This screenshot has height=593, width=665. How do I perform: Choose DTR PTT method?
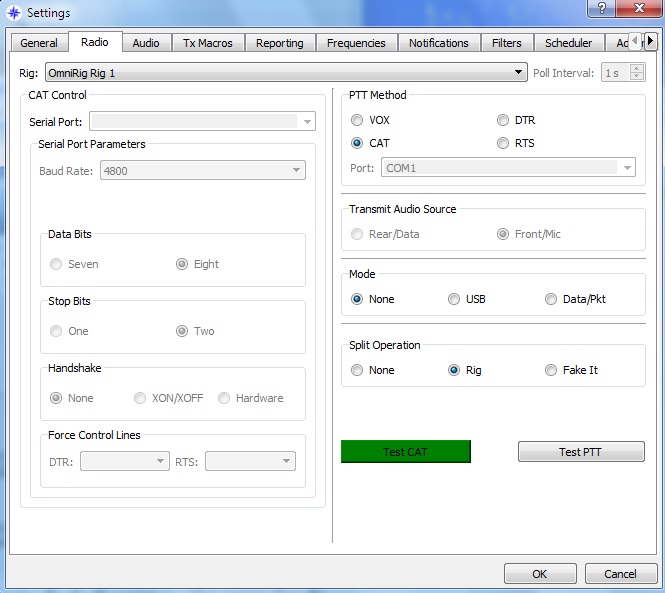coord(503,120)
